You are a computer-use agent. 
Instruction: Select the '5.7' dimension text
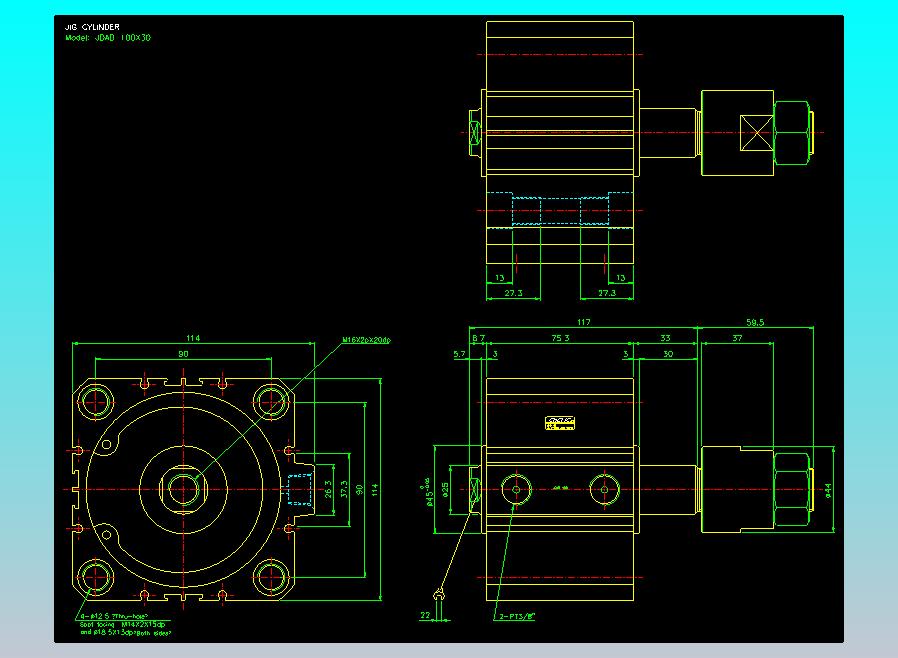pos(459,354)
